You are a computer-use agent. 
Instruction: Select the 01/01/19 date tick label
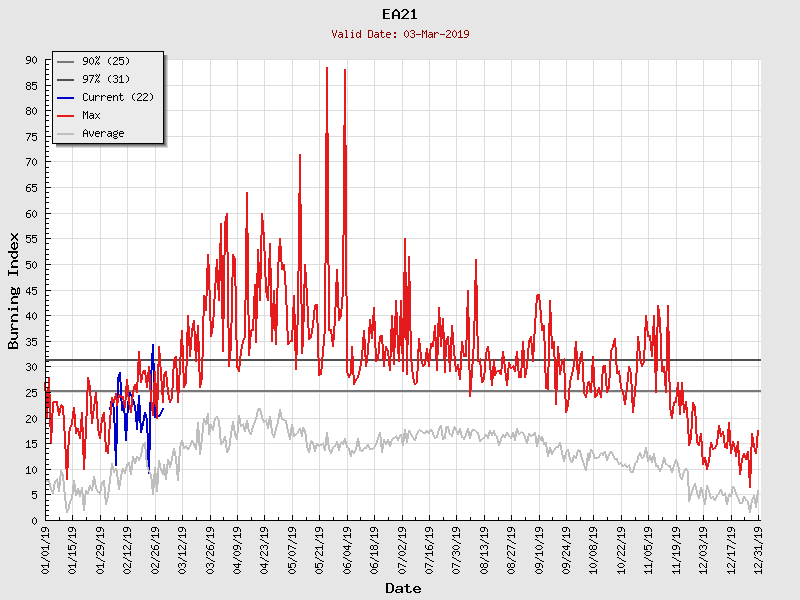(x=47, y=549)
